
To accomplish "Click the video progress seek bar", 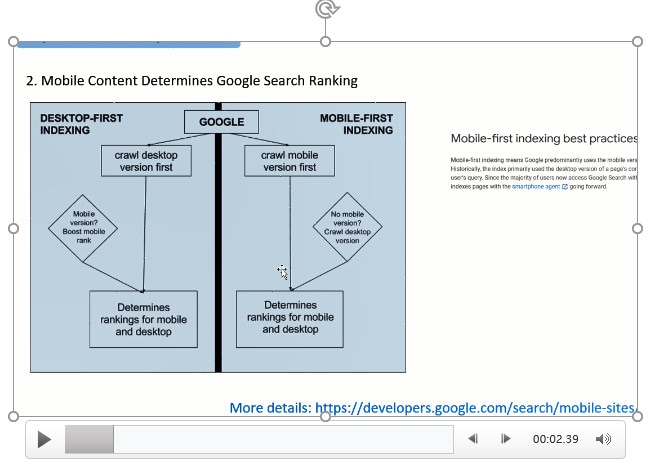I will tap(259, 439).
